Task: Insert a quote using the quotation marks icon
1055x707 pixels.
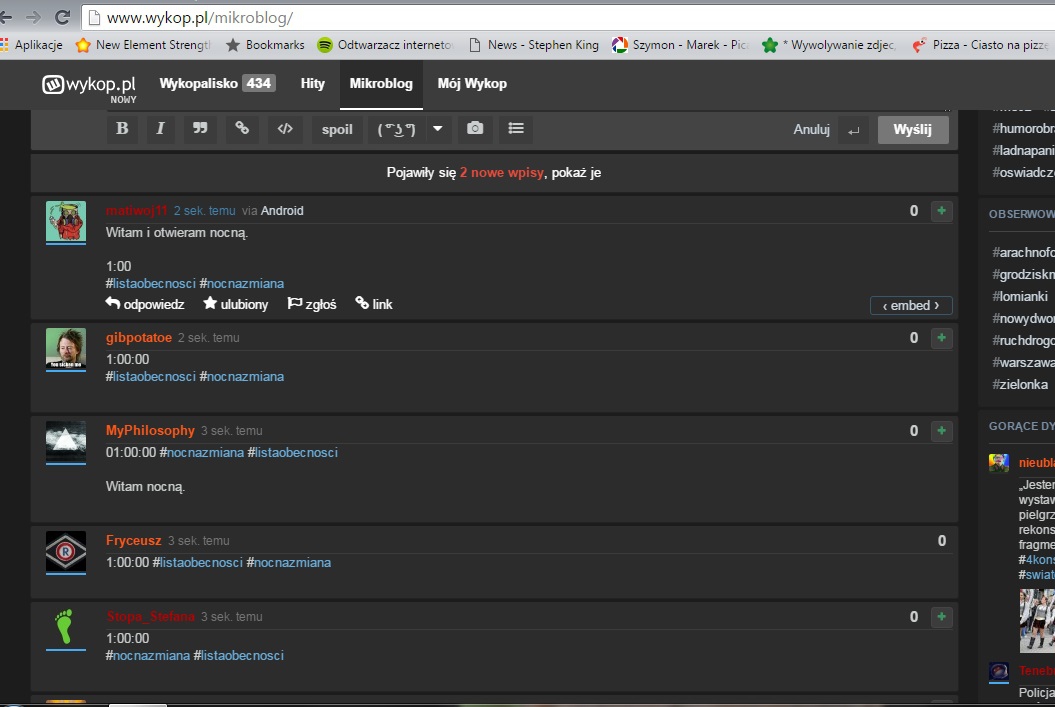Action: [x=199, y=129]
